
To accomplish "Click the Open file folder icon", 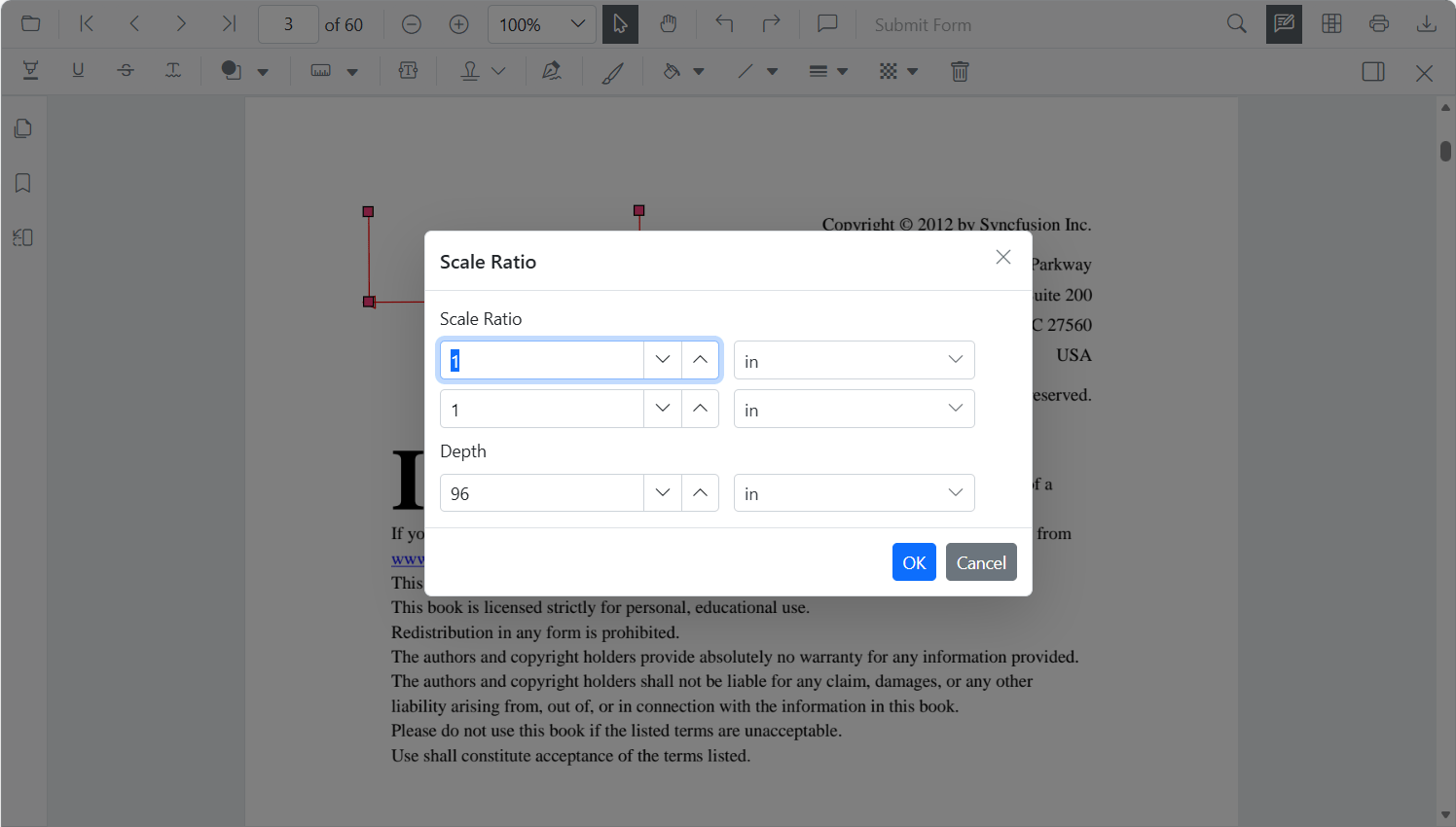I will click(x=31, y=24).
